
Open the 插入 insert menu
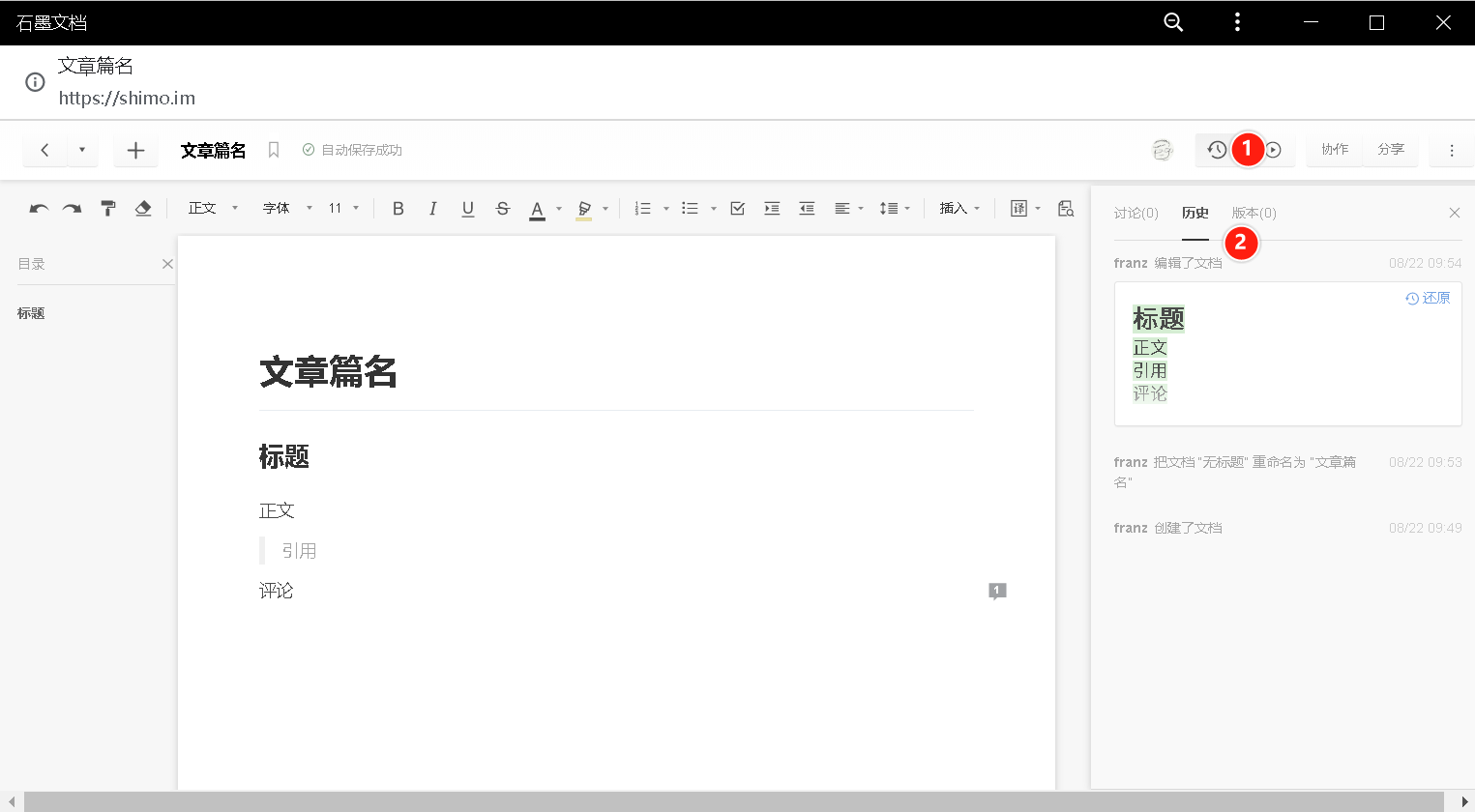tap(959, 208)
